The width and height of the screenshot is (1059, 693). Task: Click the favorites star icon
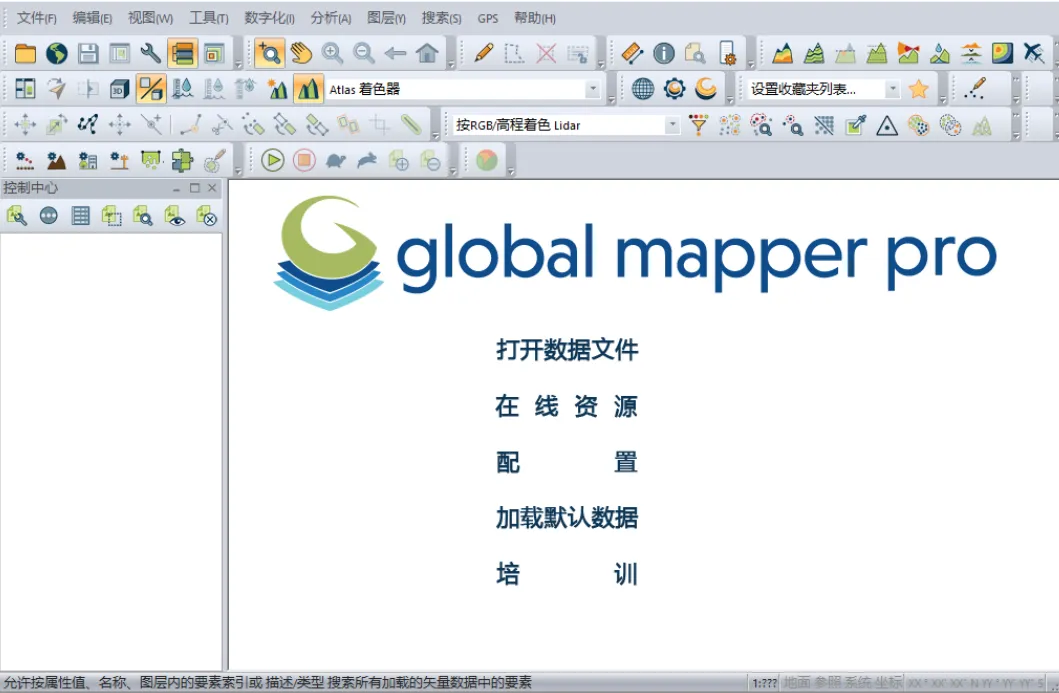[919, 89]
